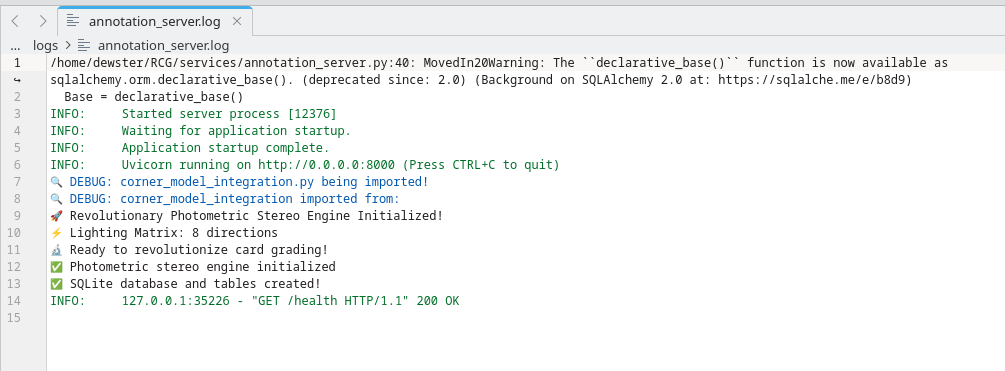The width and height of the screenshot is (1005, 371).
Task: Click 'Waiting for application startup.' line
Action: (x=236, y=131)
